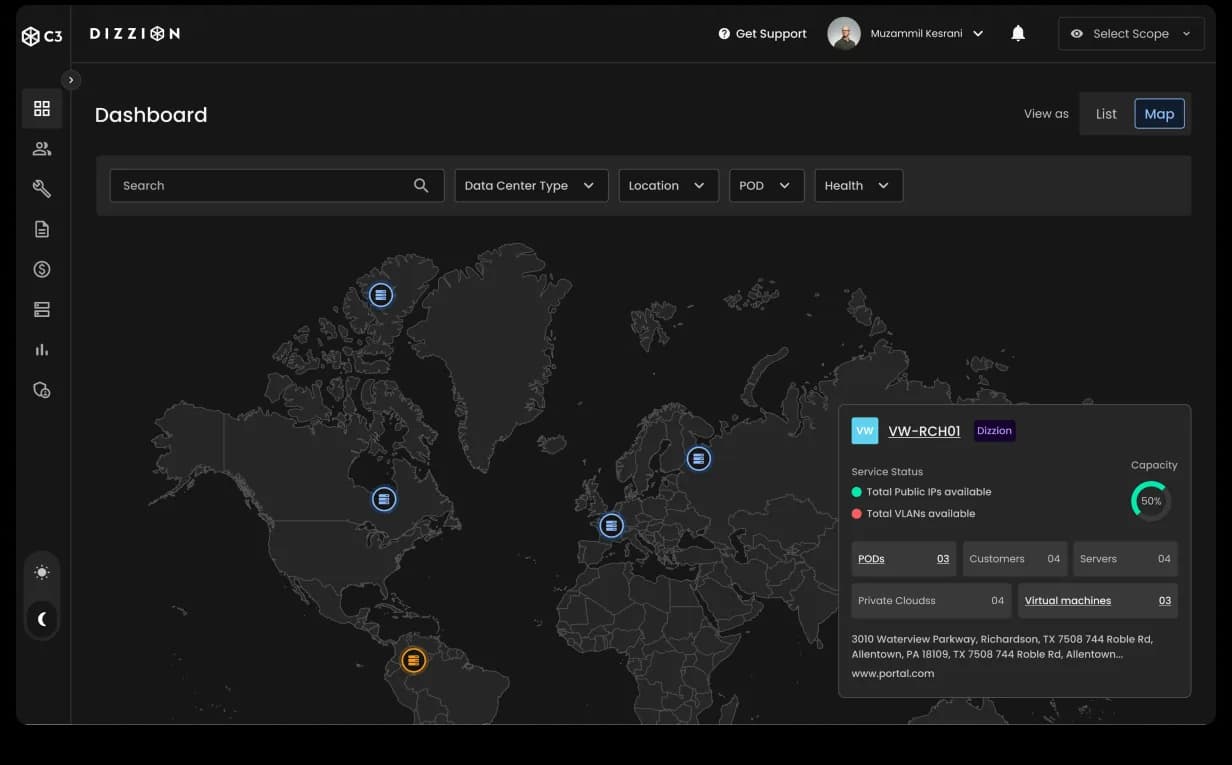The width and height of the screenshot is (1232, 765).
Task: Open the bar chart reports icon
Action: tap(42, 350)
